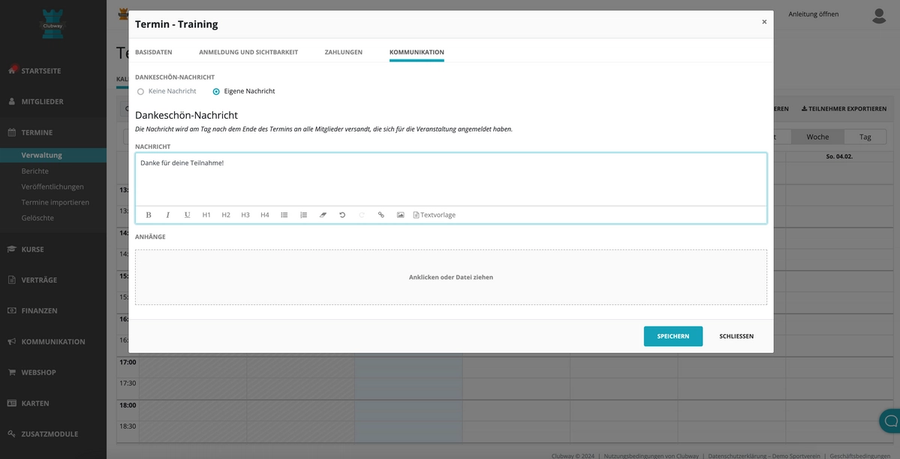Click Anleitung öffnen link
This screenshot has height=459, width=900.
[813, 14]
